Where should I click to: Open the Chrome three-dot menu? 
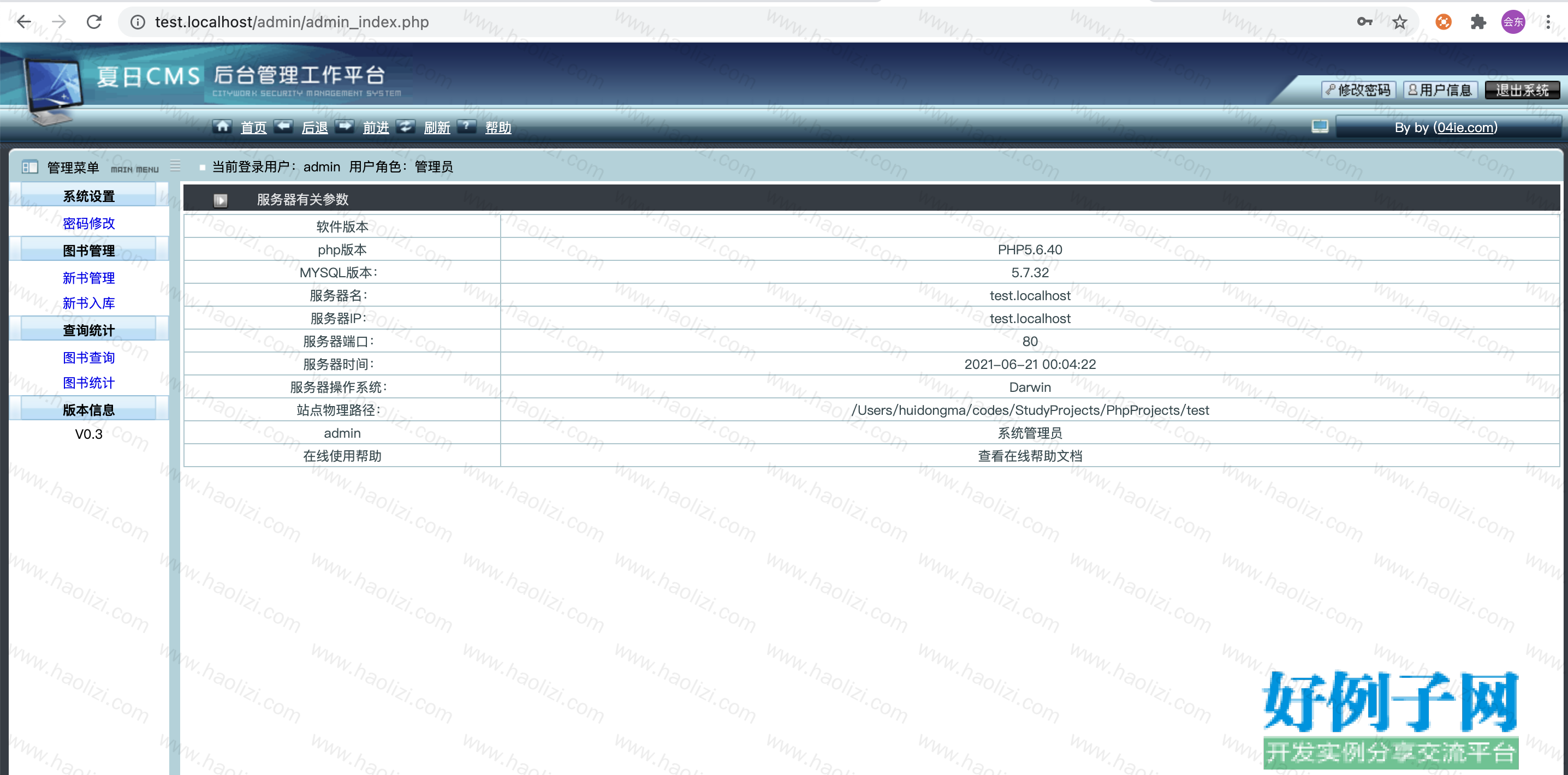(x=1548, y=22)
